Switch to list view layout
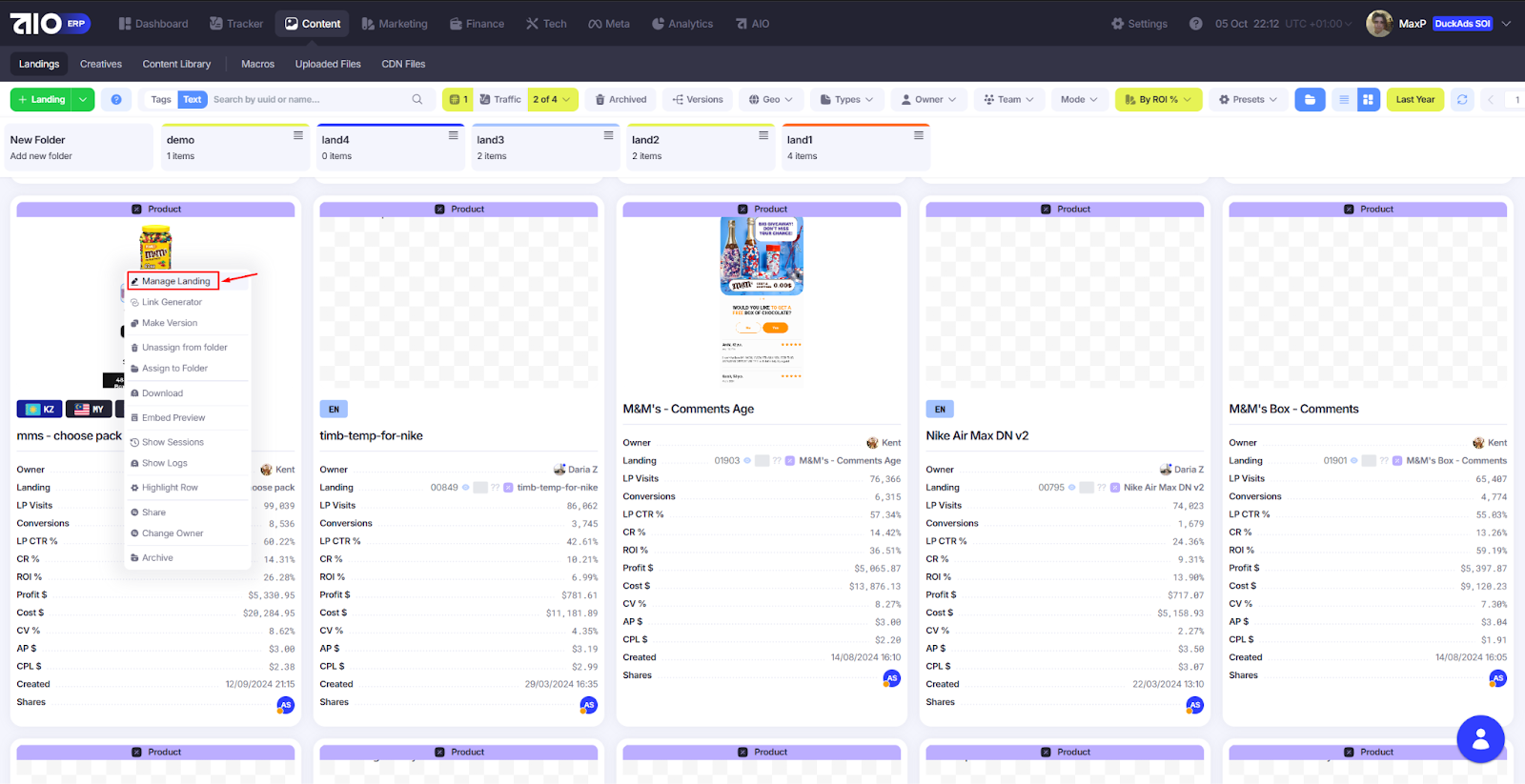The width and height of the screenshot is (1525, 784). (1344, 99)
